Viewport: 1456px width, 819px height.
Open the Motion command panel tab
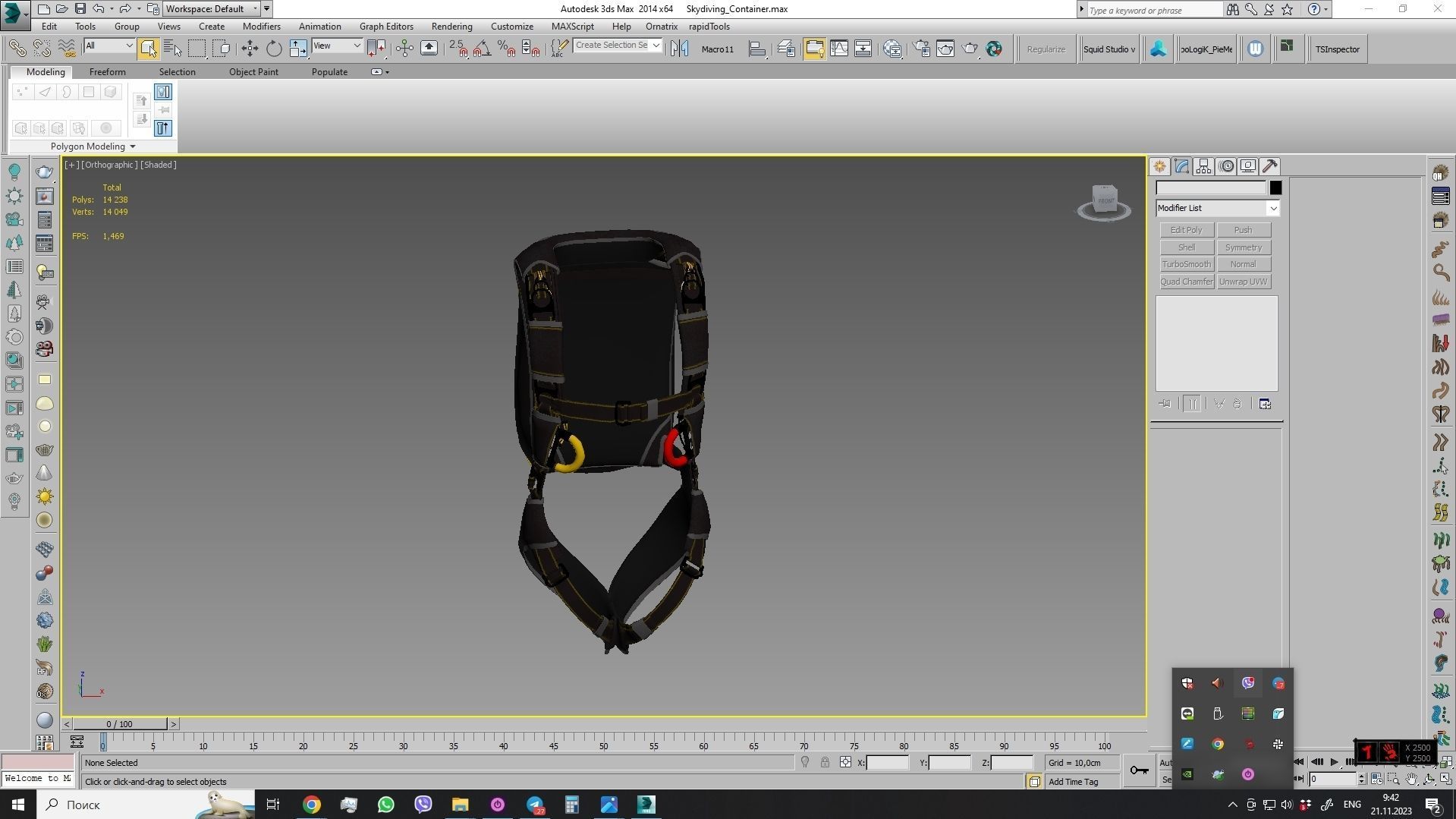(1226, 166)
